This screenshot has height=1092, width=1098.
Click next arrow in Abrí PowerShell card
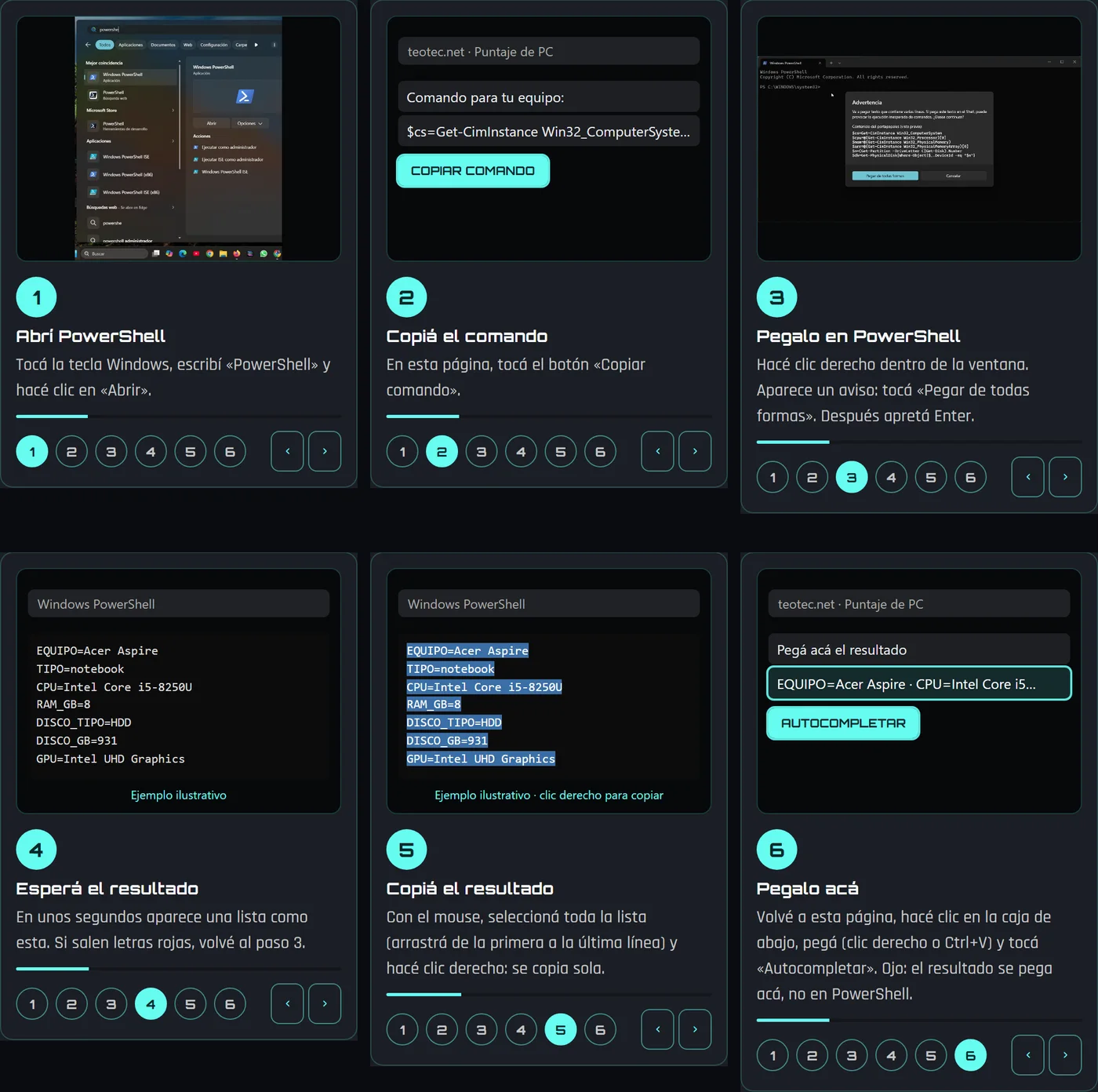[325, 451]
